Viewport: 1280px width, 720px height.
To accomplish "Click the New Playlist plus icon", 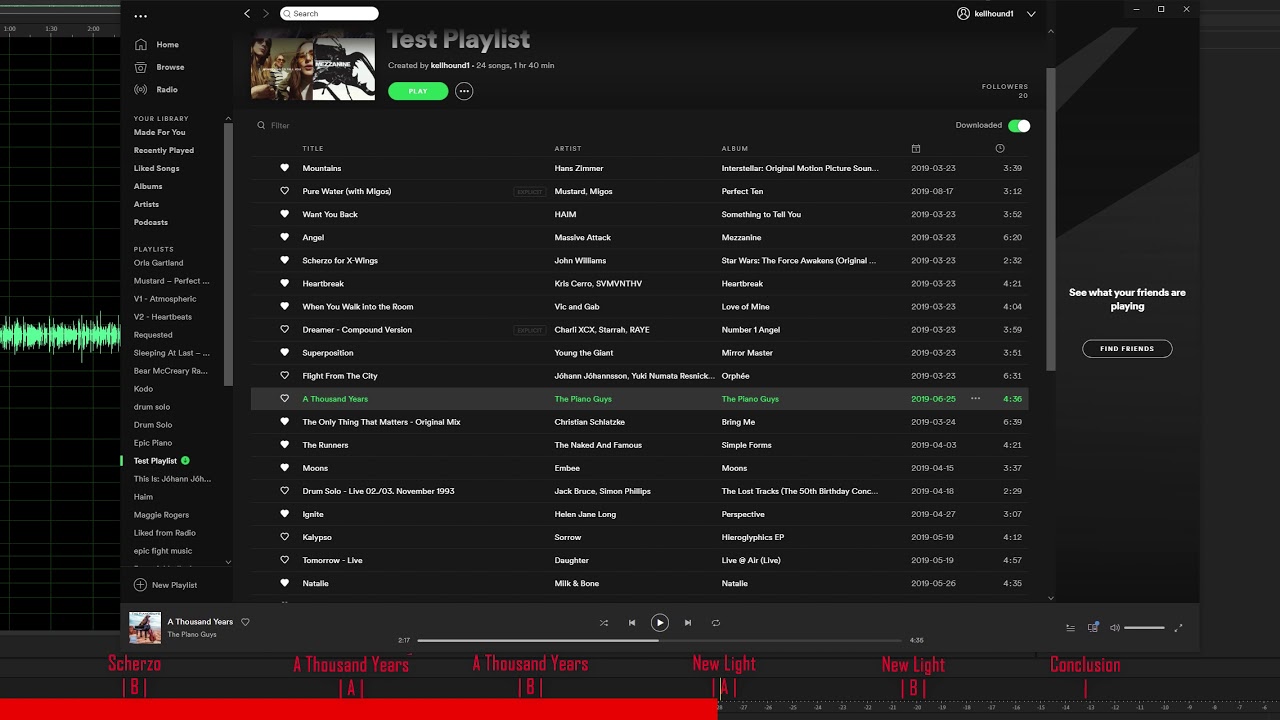I will tap(140, 585).
